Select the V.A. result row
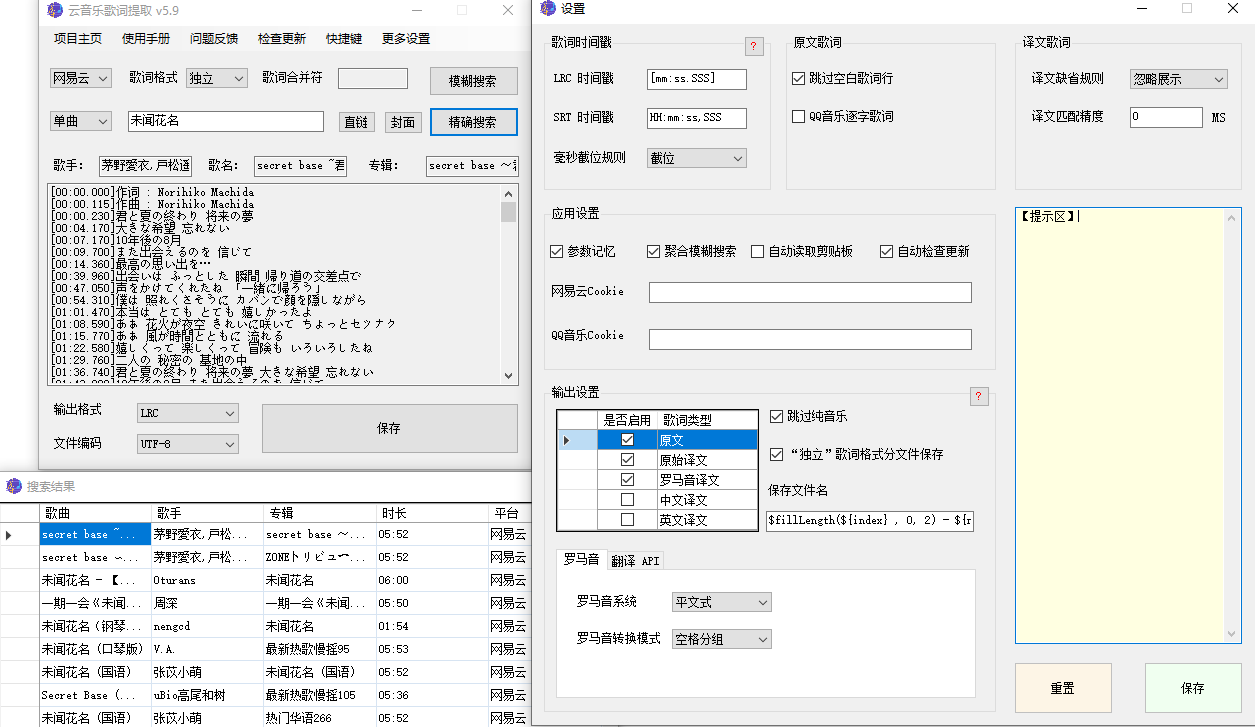This screenshot has width=1255, height=727. [x=265, y=649]
